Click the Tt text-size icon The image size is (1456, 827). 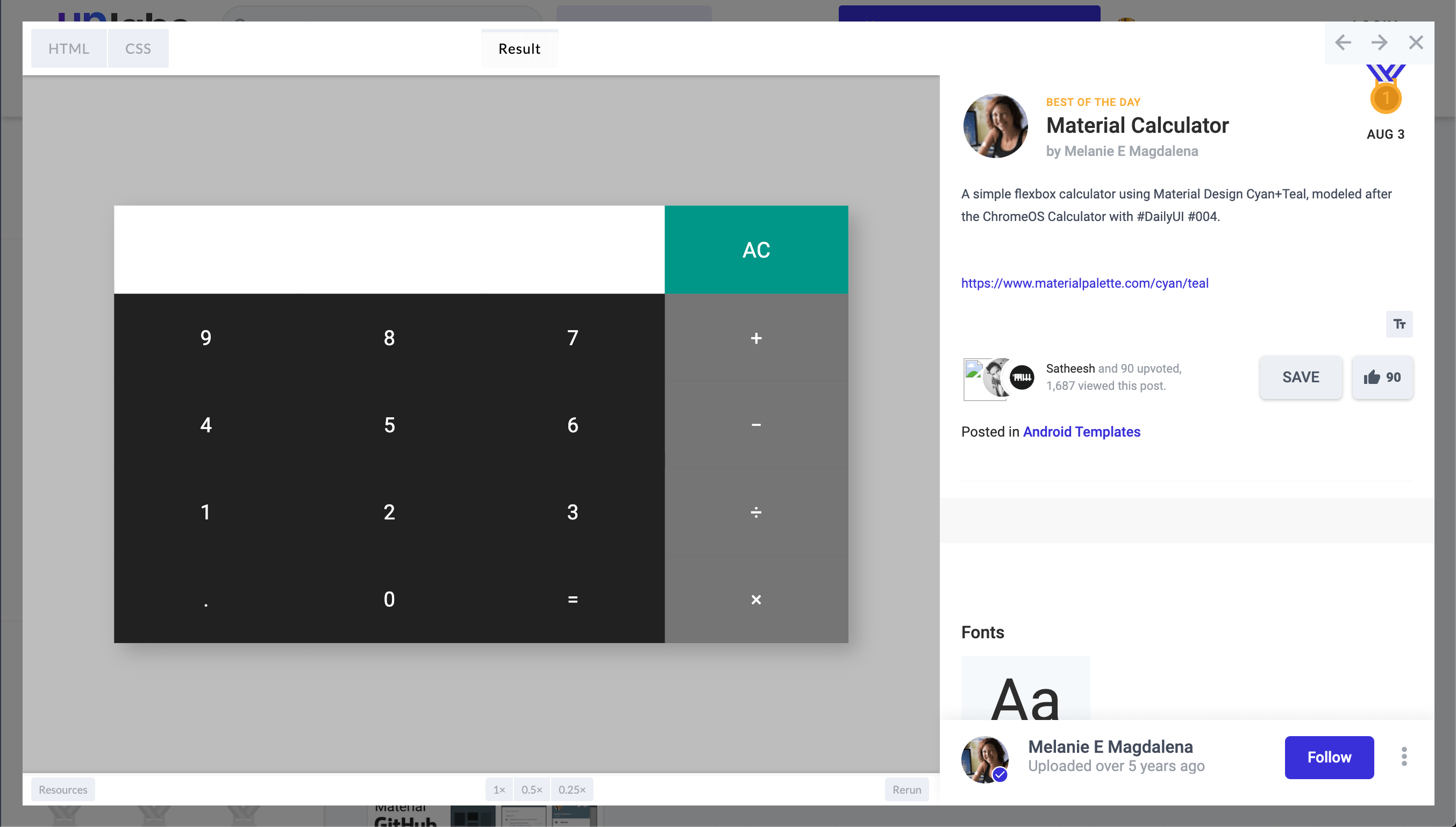click(x=1398, y=324)
